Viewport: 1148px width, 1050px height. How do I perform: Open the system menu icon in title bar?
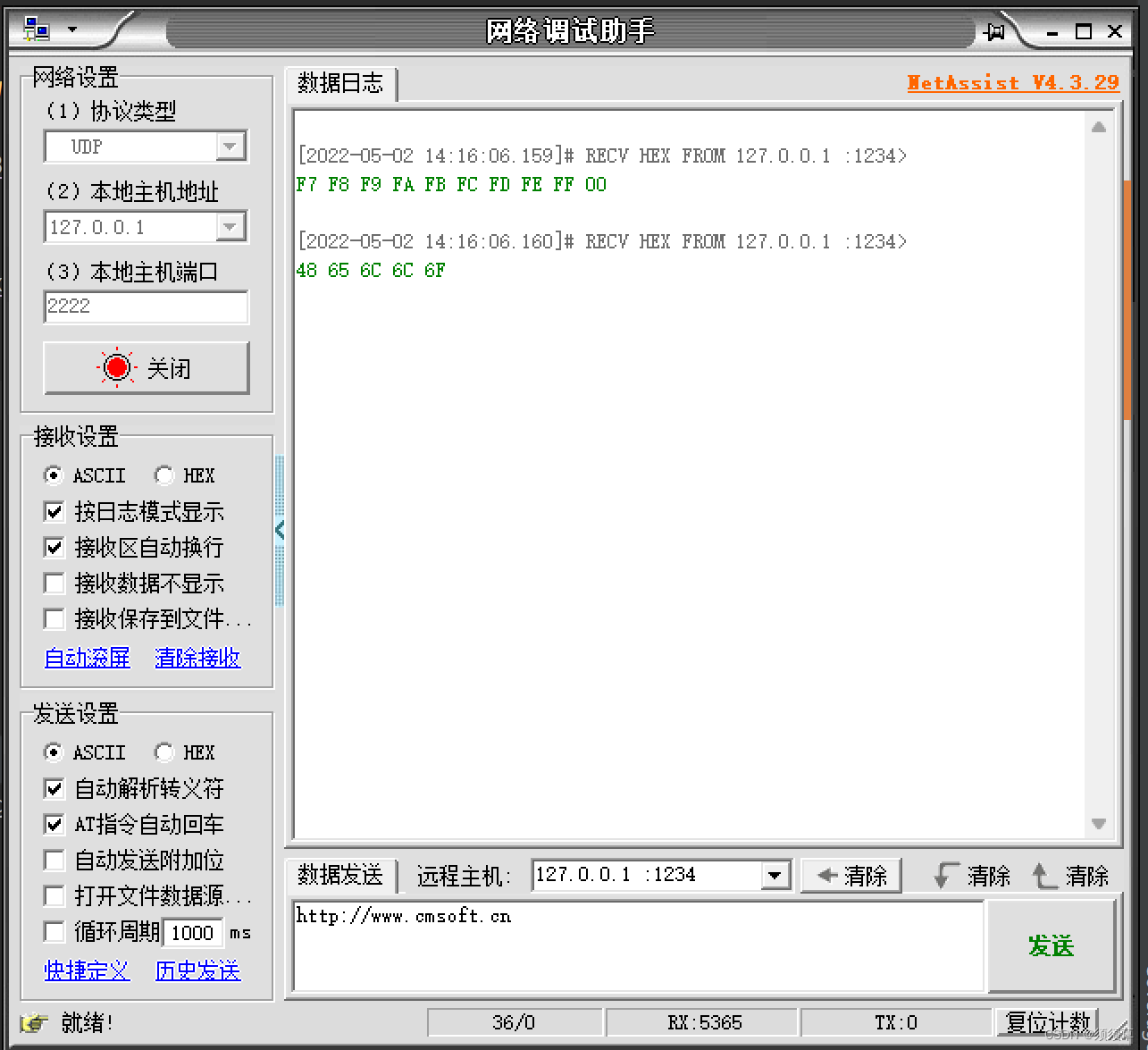[x=37, y=29]
